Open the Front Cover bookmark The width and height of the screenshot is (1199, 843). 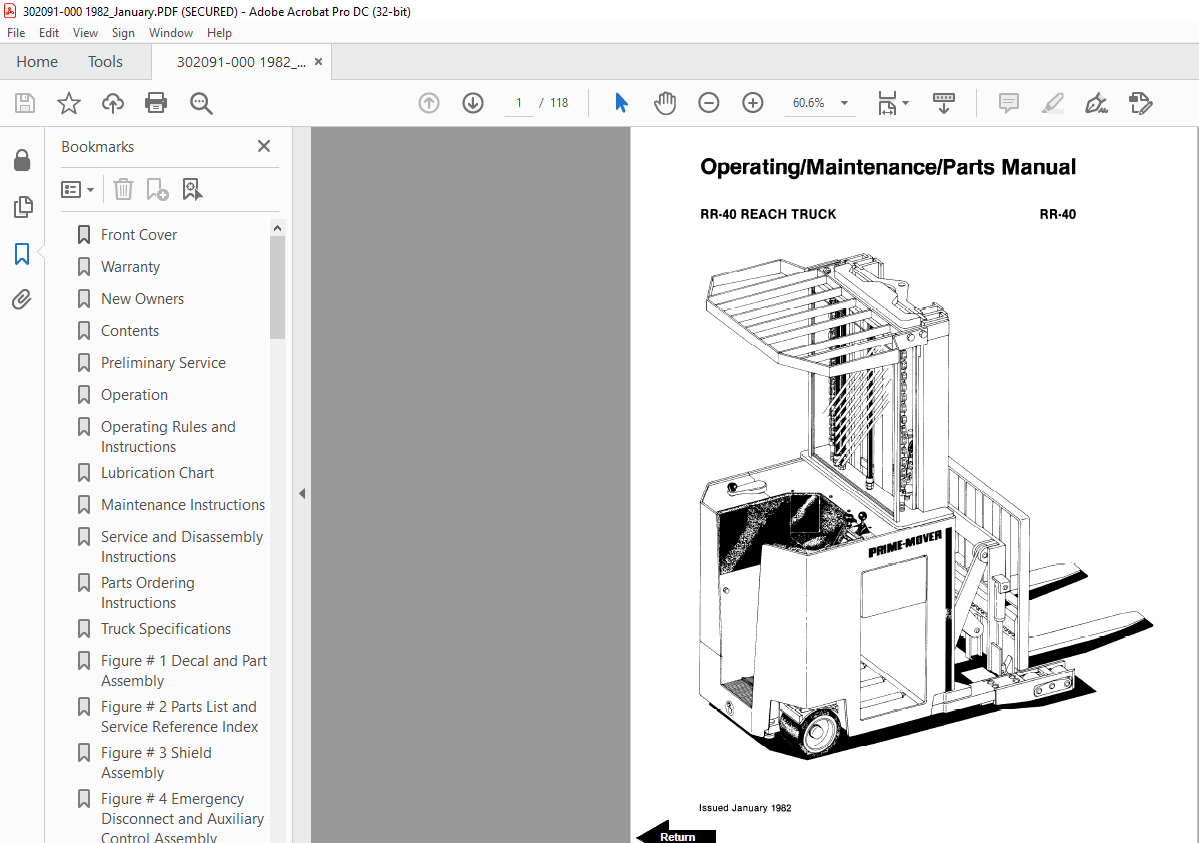[138, 235]
